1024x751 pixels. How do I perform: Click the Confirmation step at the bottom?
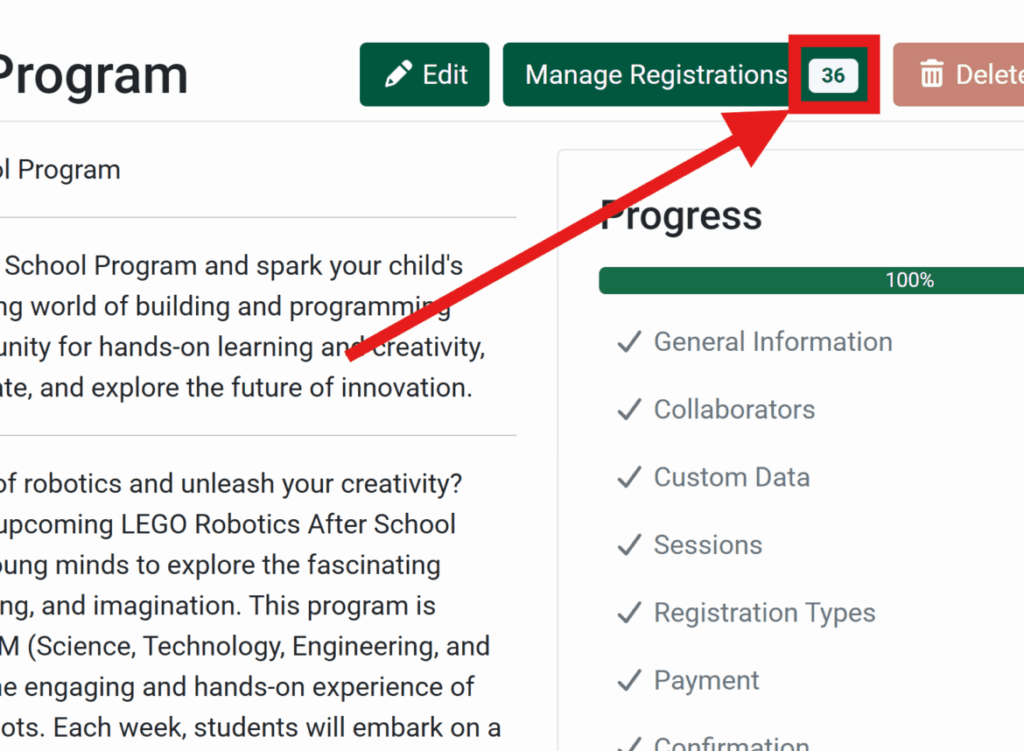click(730, 744)
